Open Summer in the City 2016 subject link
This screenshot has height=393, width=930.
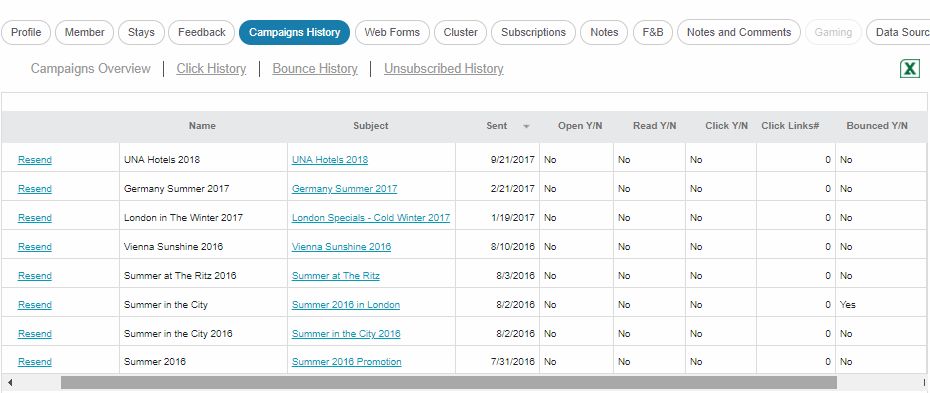pos(346,334)
